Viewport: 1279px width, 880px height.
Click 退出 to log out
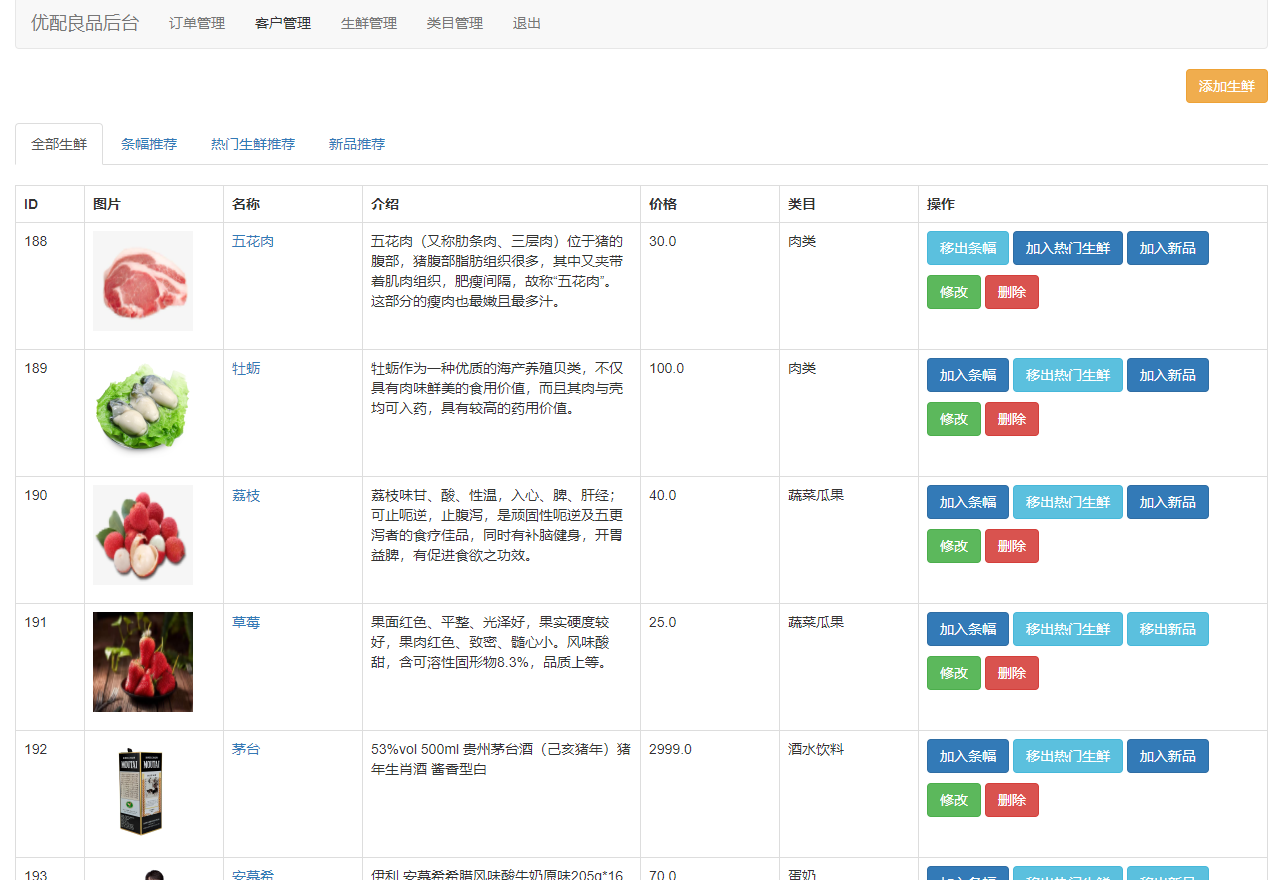coord(526,23)
